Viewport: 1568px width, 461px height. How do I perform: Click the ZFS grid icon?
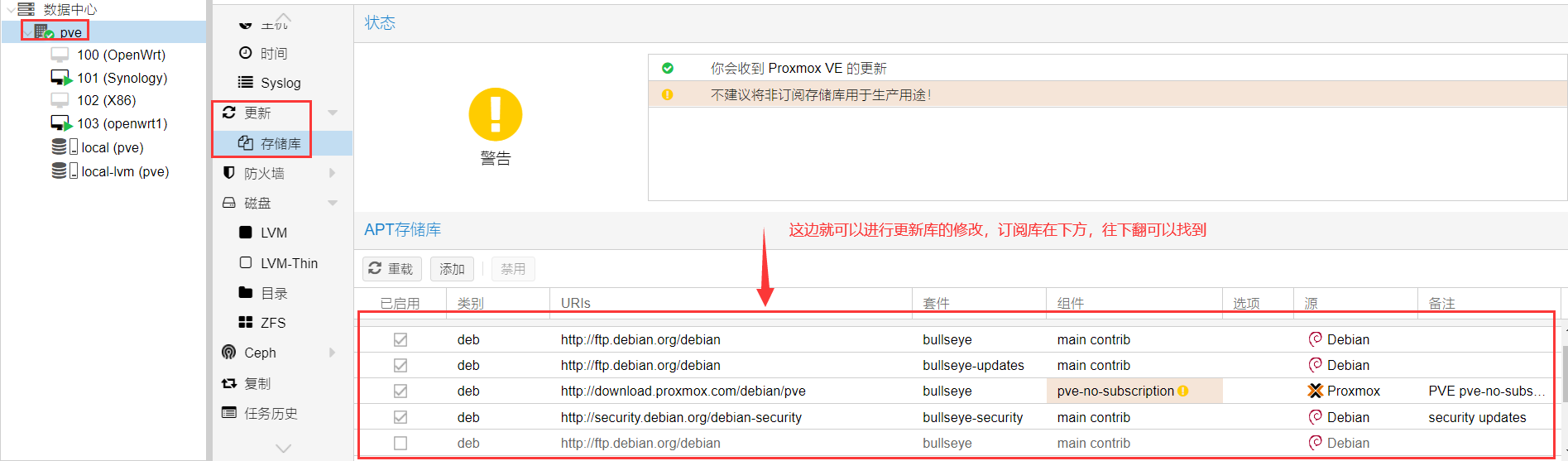[x=246, y=322]
